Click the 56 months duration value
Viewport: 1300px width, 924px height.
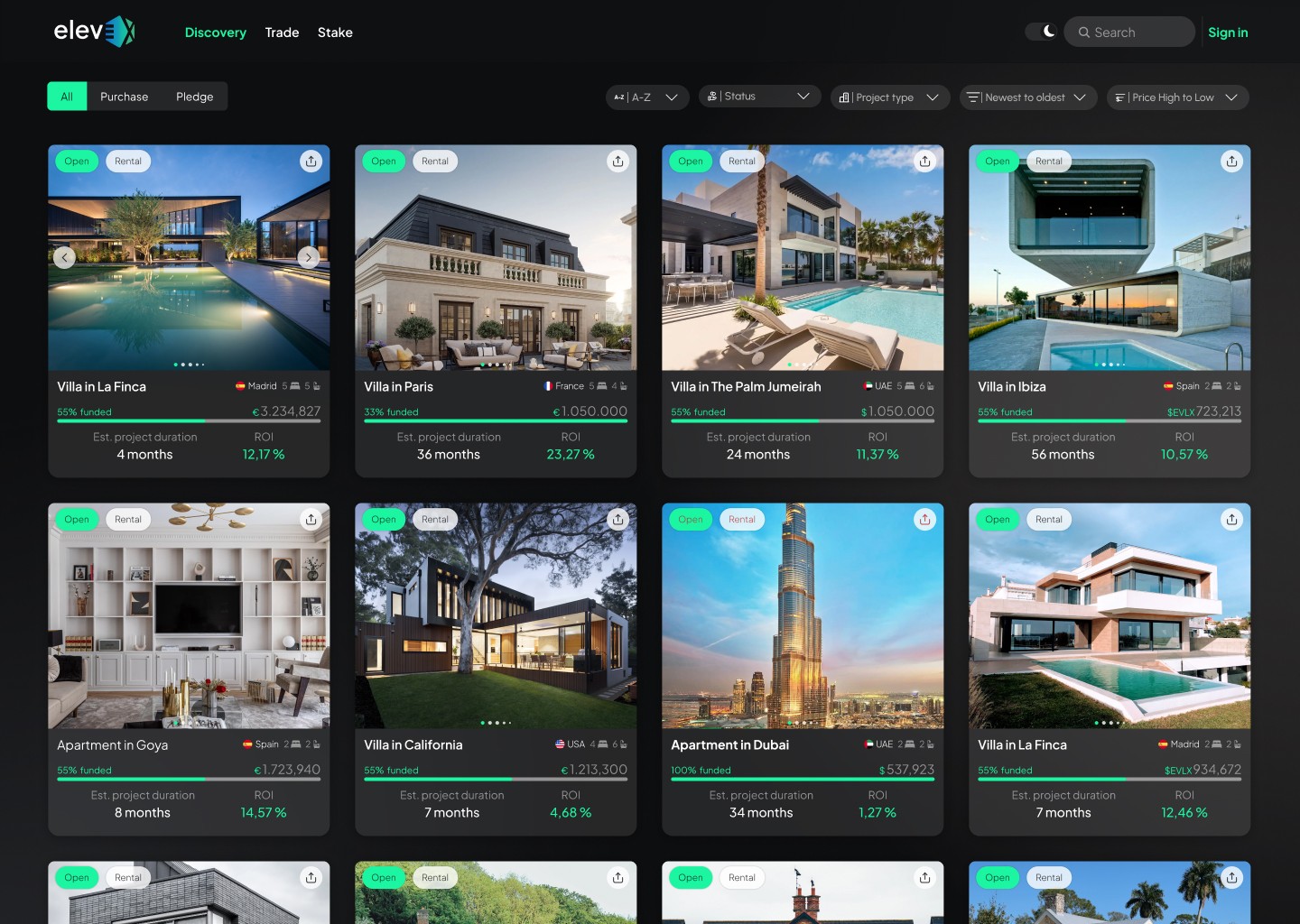click(x=1063, y=454)
